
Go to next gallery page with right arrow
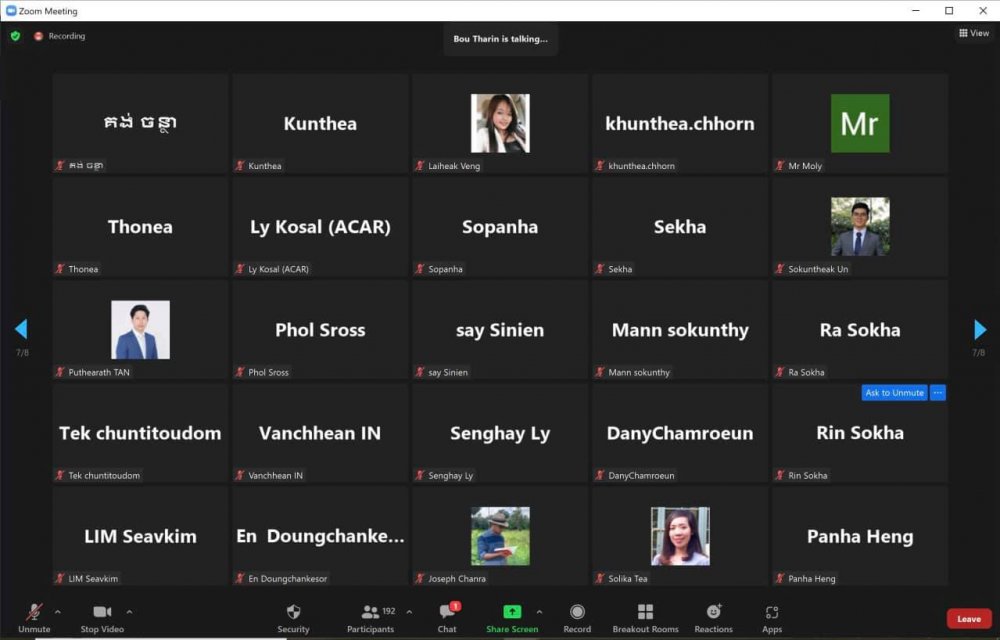[979, 330]
